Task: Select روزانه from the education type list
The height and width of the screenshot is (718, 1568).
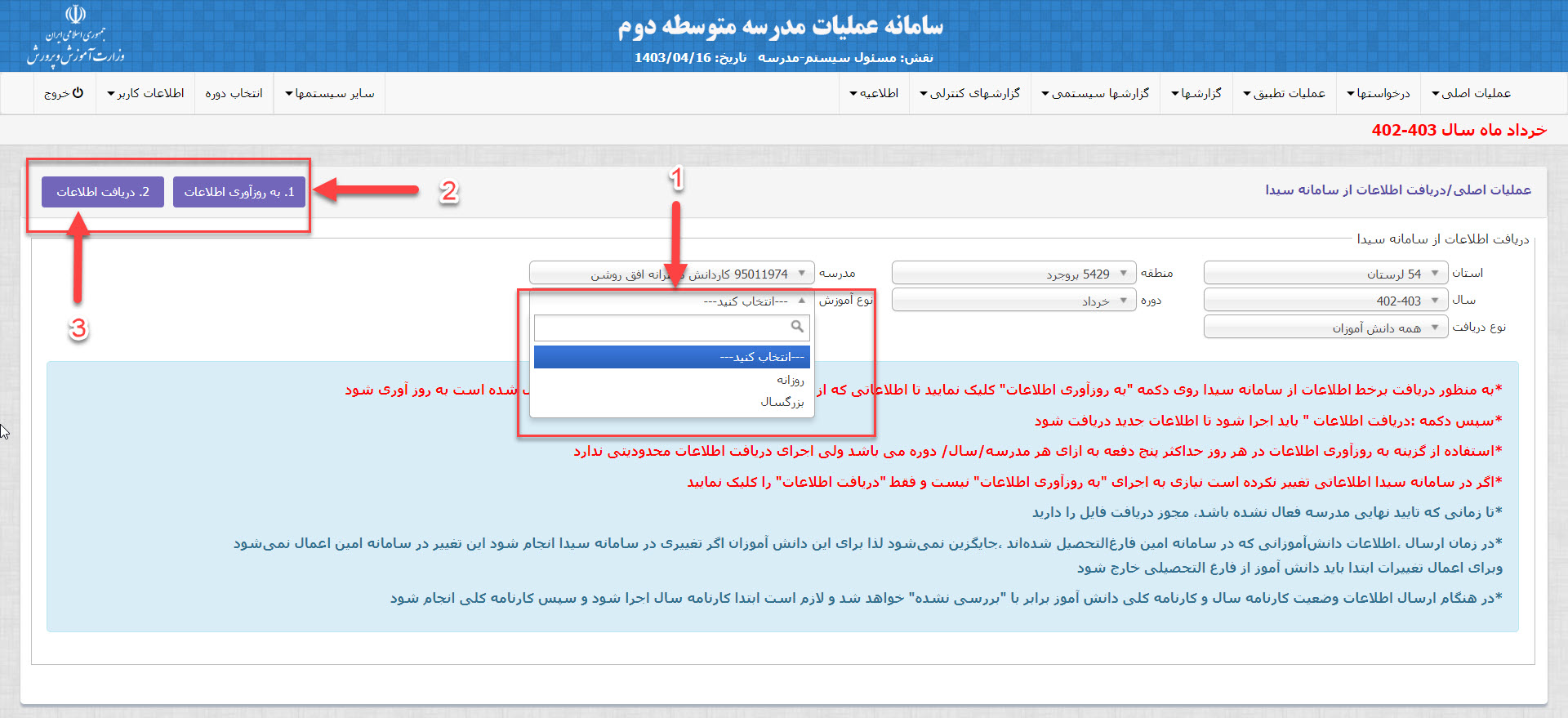Action: point(789,380)
